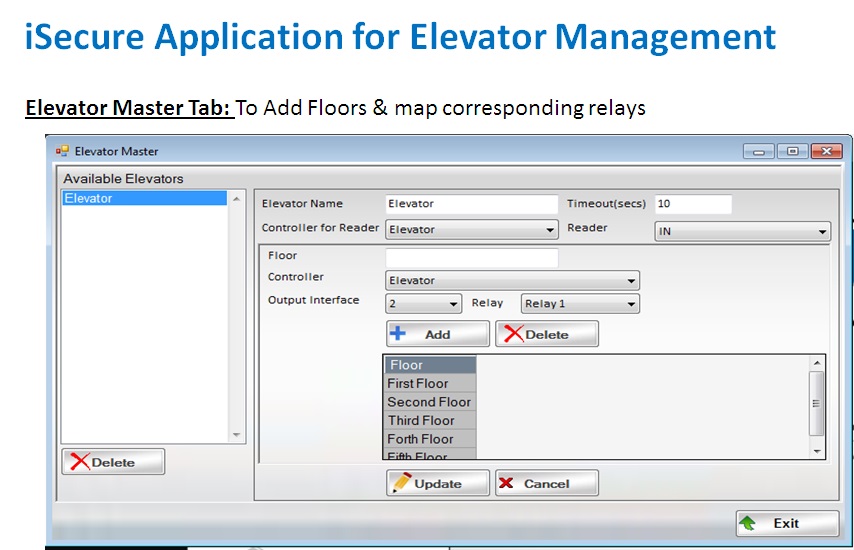Open the Controller for Reader dropdown
The height and width of the screenshot is (550, 854).
pyautogui.click(x=472, y=229)
